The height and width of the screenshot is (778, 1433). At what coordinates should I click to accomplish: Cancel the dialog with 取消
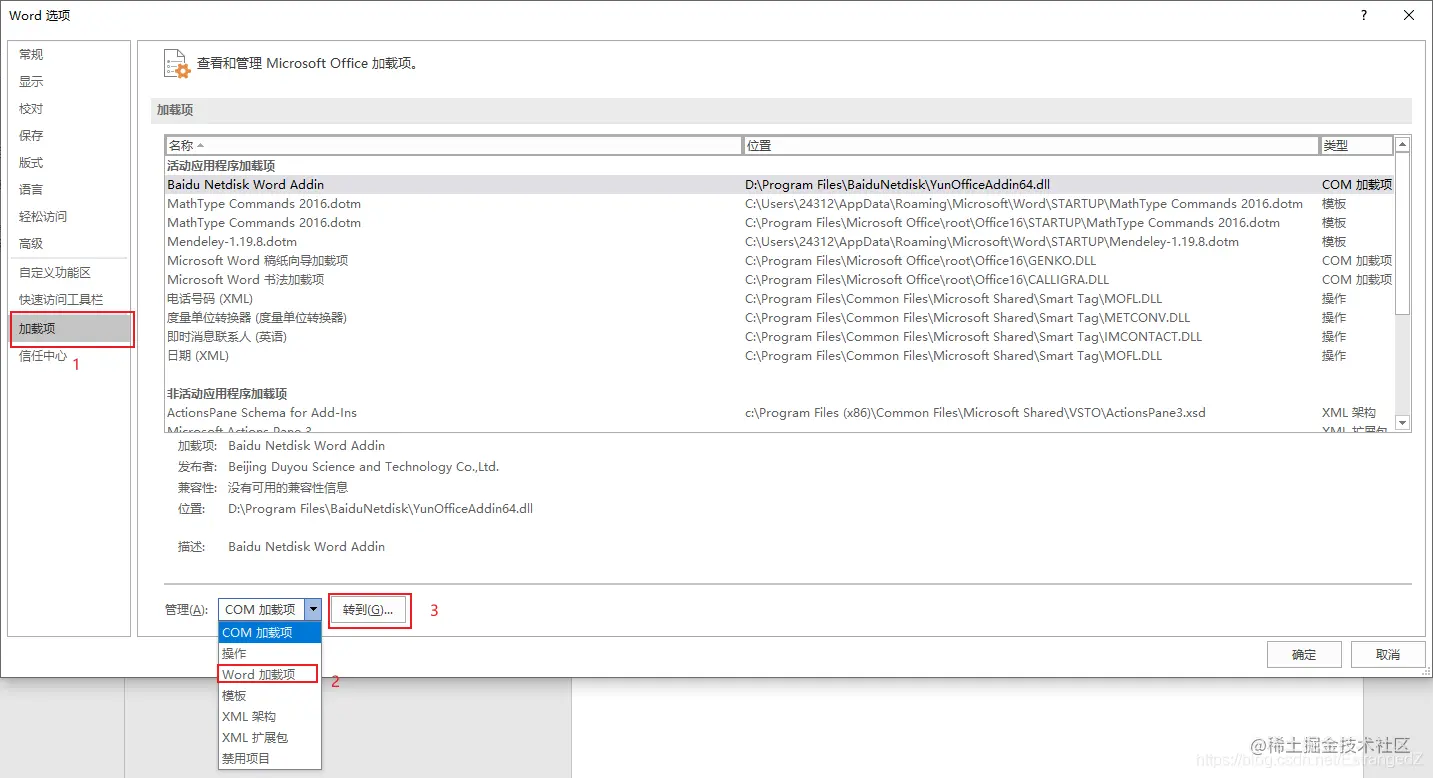[x=1388, y=655]
